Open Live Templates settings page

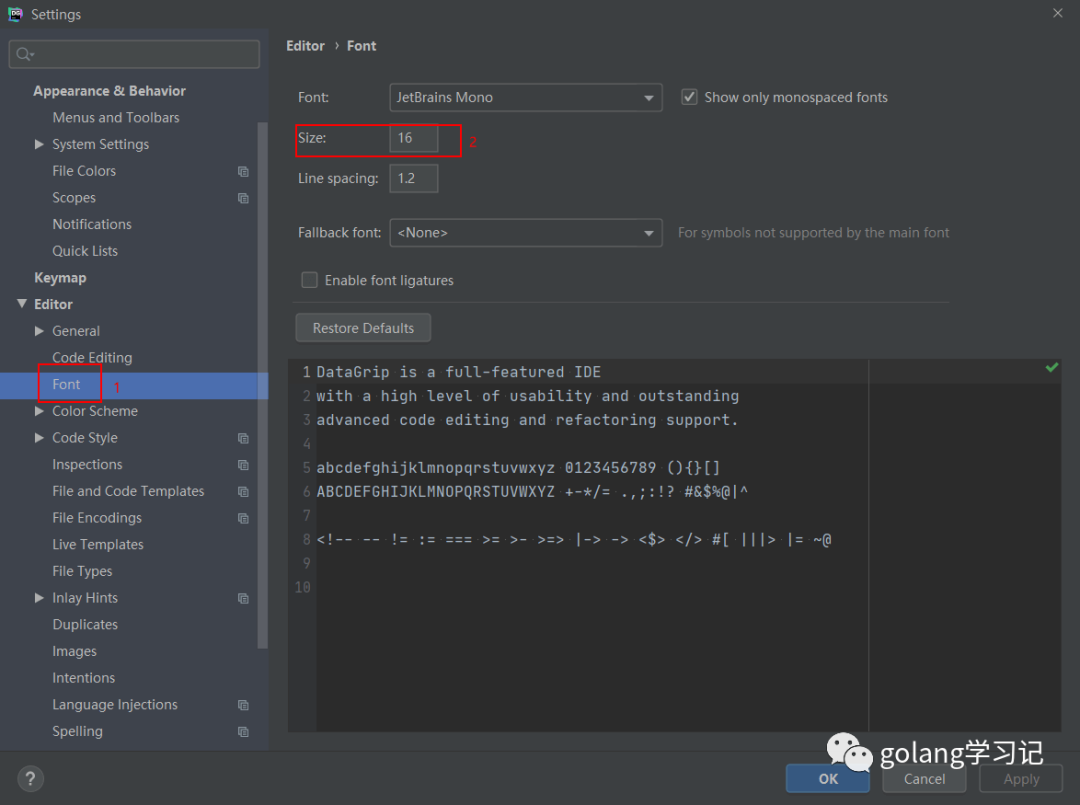pos(98,545)
